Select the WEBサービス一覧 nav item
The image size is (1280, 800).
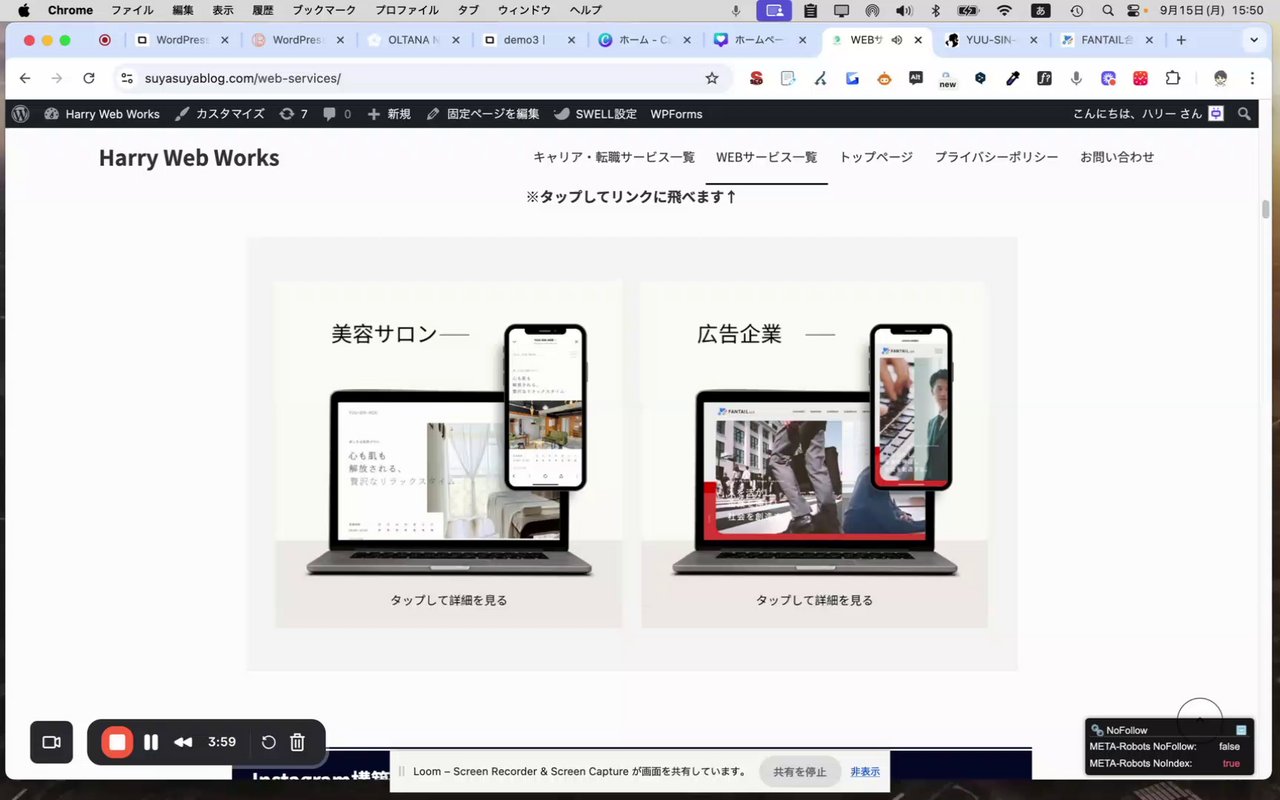[767, 157]
